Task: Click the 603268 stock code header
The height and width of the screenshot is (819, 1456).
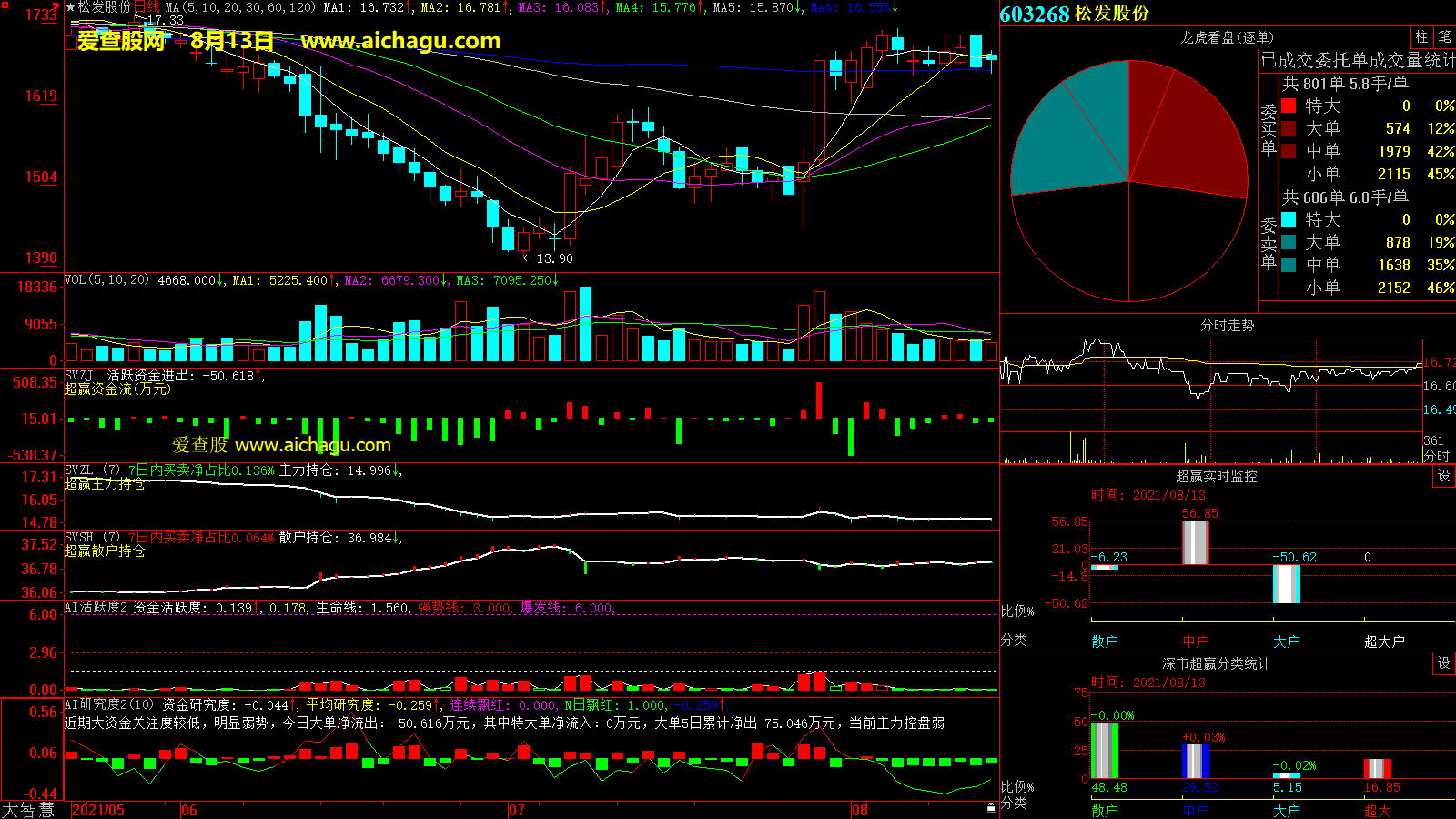Action: pos(1035,15)
